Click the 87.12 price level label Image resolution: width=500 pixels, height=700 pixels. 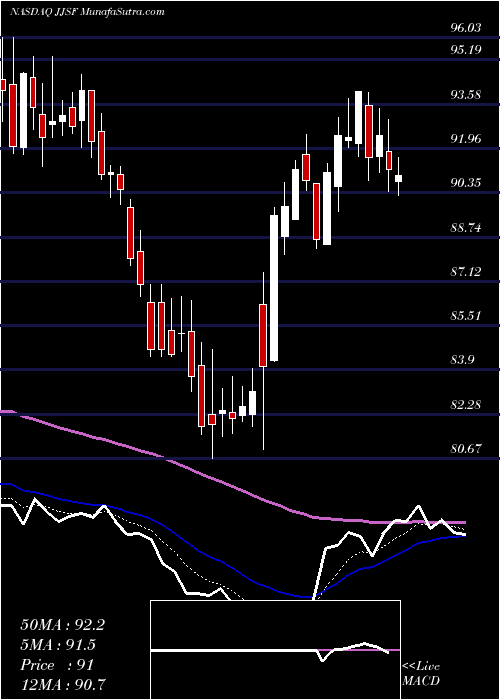[x=466, y=271]
